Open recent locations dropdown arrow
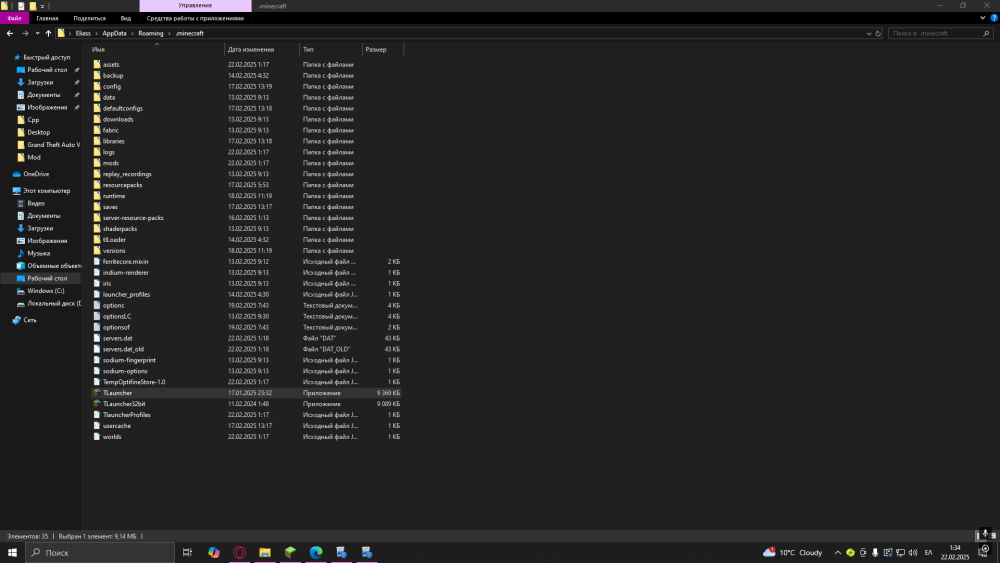 pyautogui.click(x=37, y=33)
